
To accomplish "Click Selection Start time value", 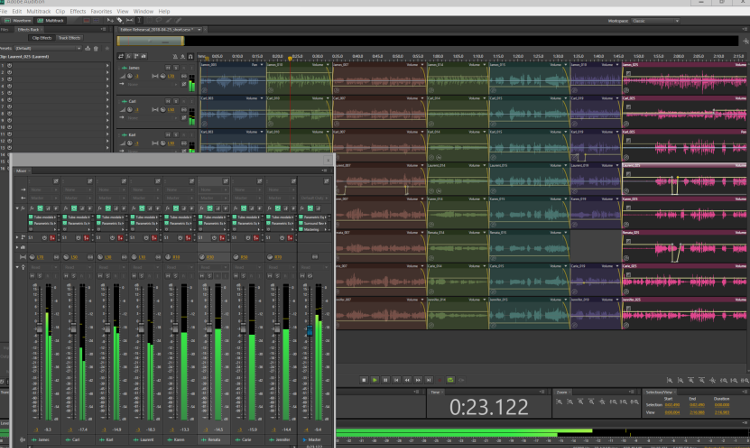I will tap(672, 405).
